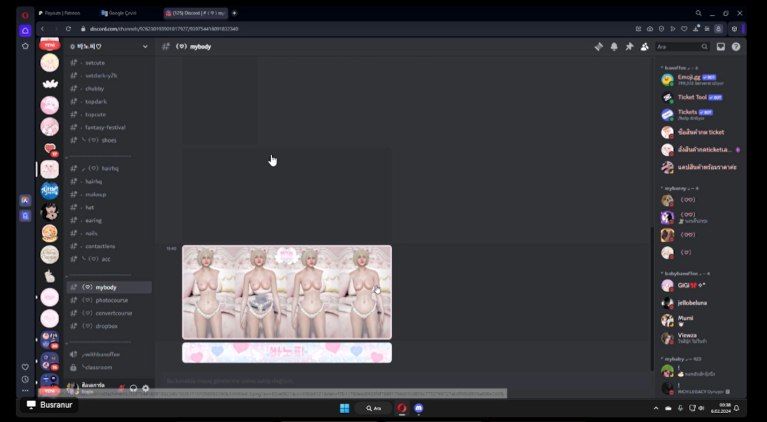767x422 pixels.
Task: Open Opera history clock icon in sidebar
Action: click(25, 379)
